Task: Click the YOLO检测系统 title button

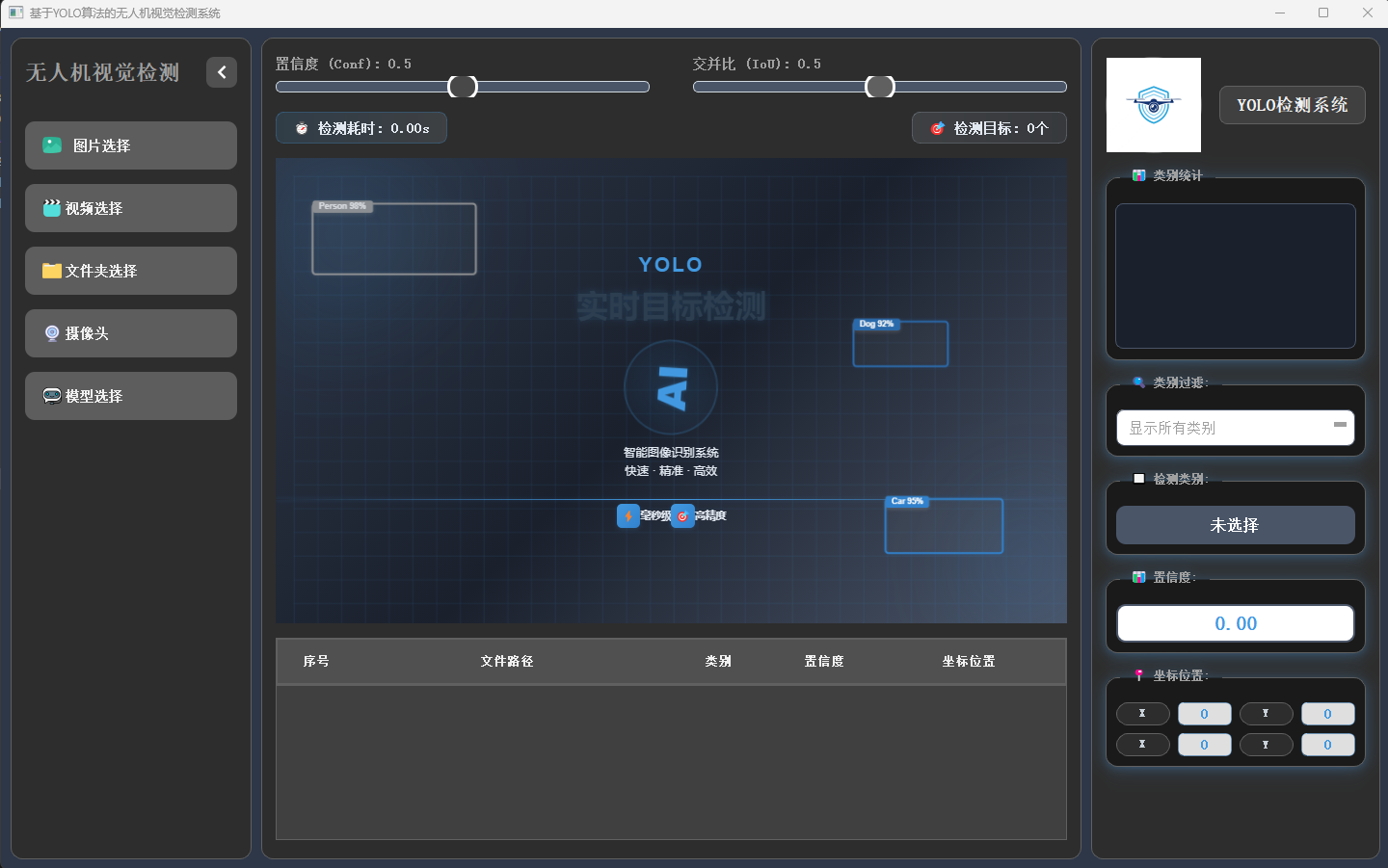Action: (1293, 105)
